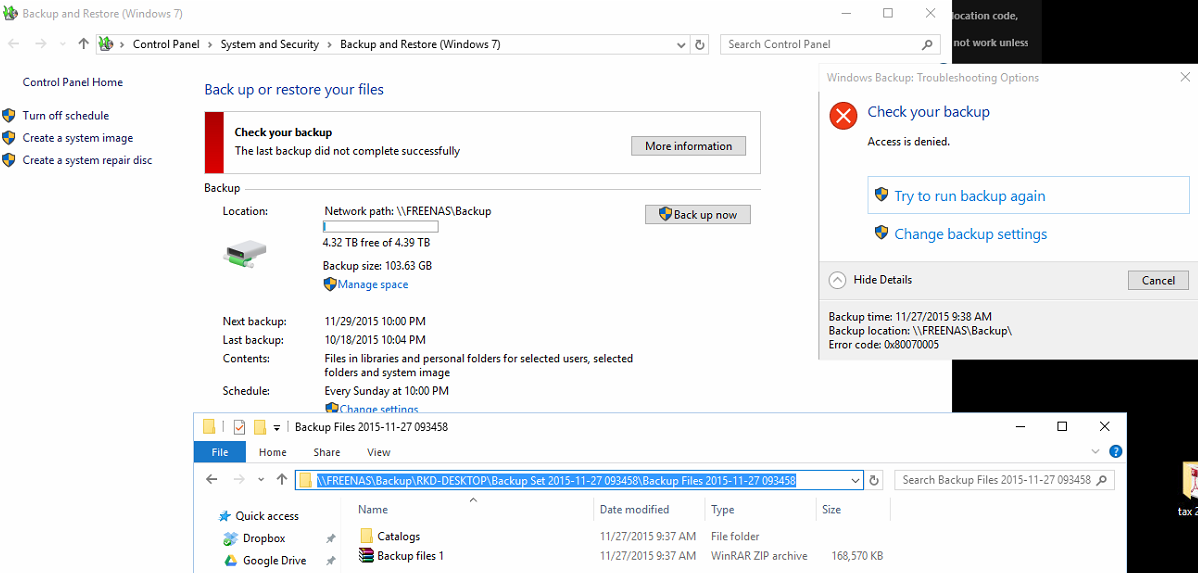Choose Change backup settings in troubleshooting dialog
The width and height of the screenshot is (1198, 573).
pos(970,234)
